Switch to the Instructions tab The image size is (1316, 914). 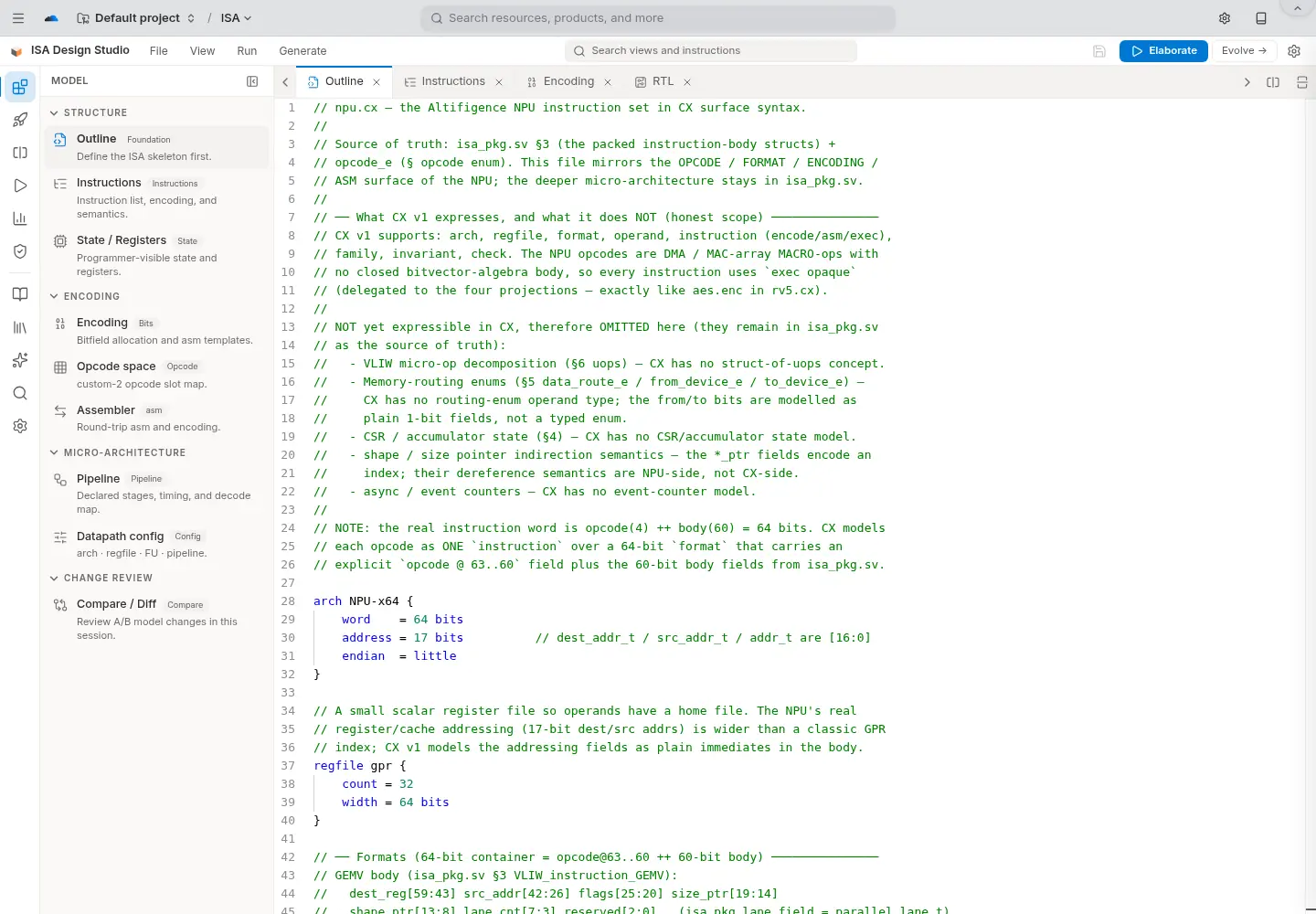pyautogui.click(x=453, y=81)
